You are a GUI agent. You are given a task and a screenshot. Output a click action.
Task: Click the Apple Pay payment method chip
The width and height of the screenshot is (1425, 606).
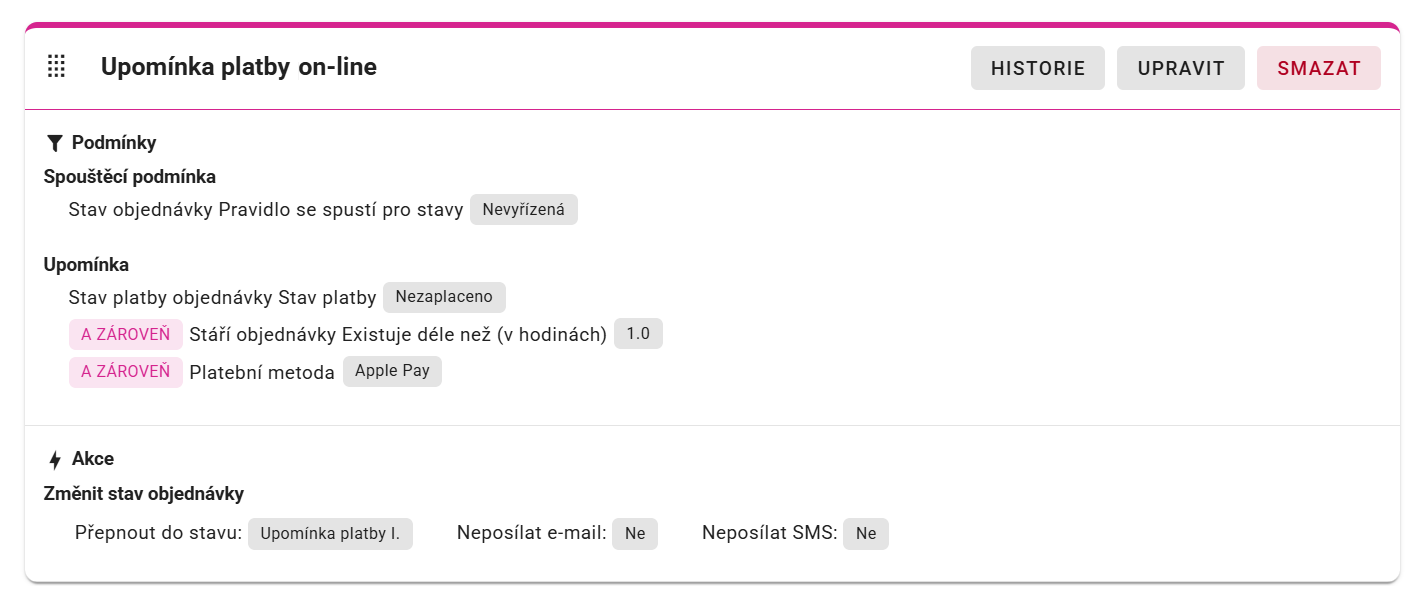pos(392,371)
